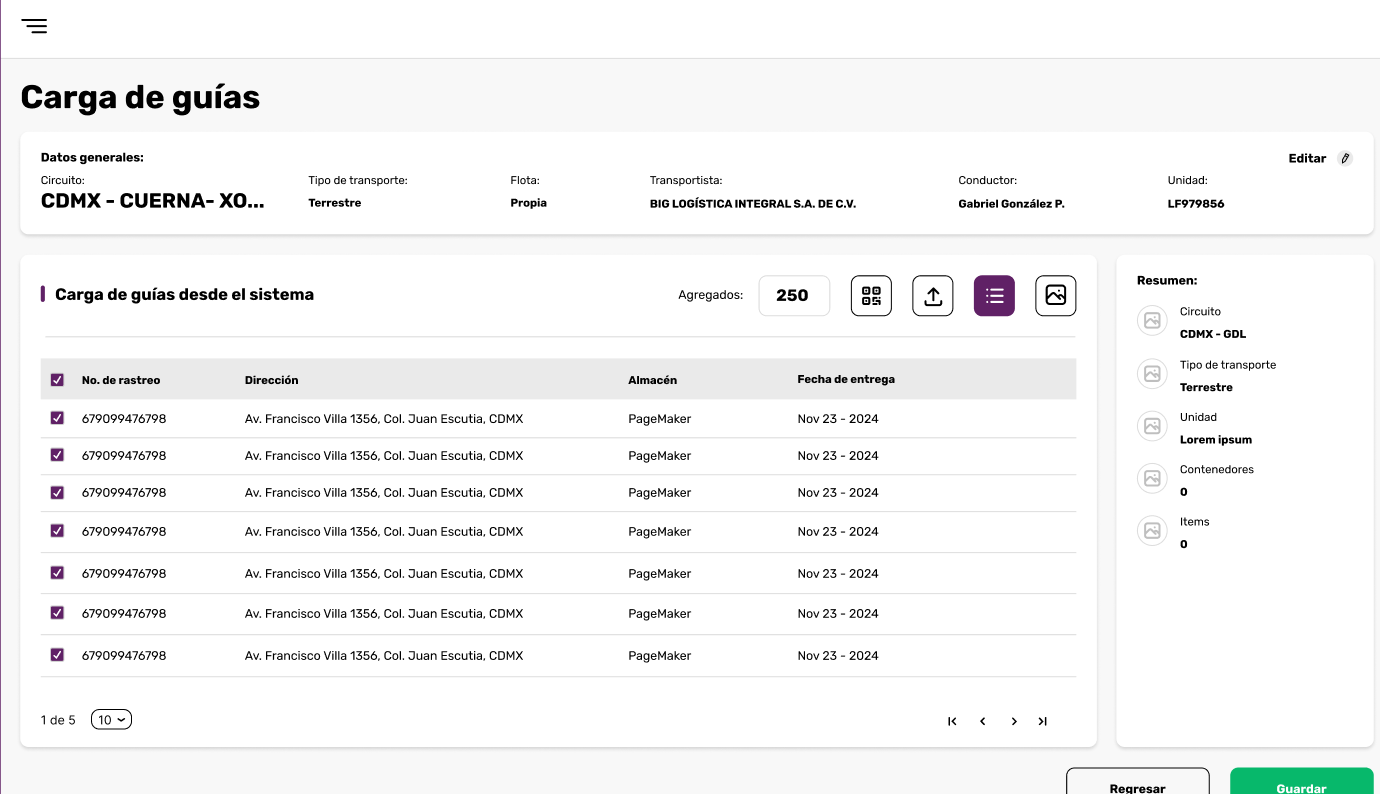Go to the next page arrow
This screenshot has width=1380, height=794.
(x=1014, y=721)
